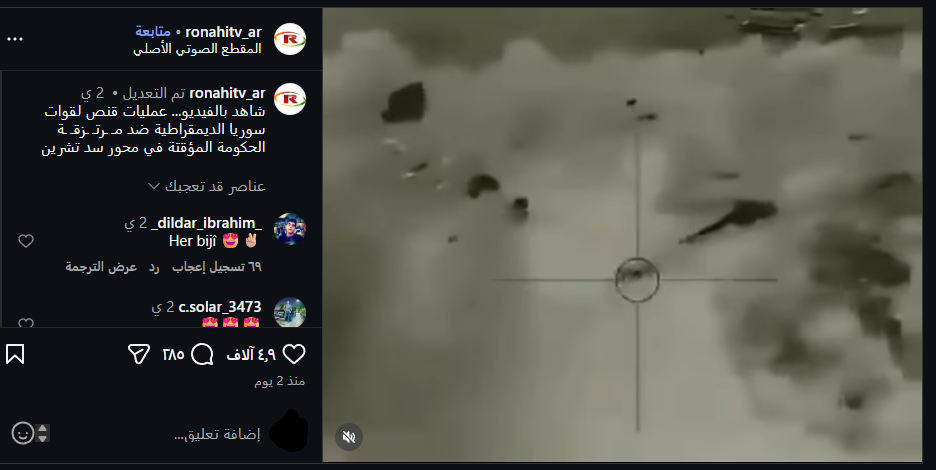Click the متابعة follow link
The image size is (936, 470).
pyautogui.click(x=153, y=32)
